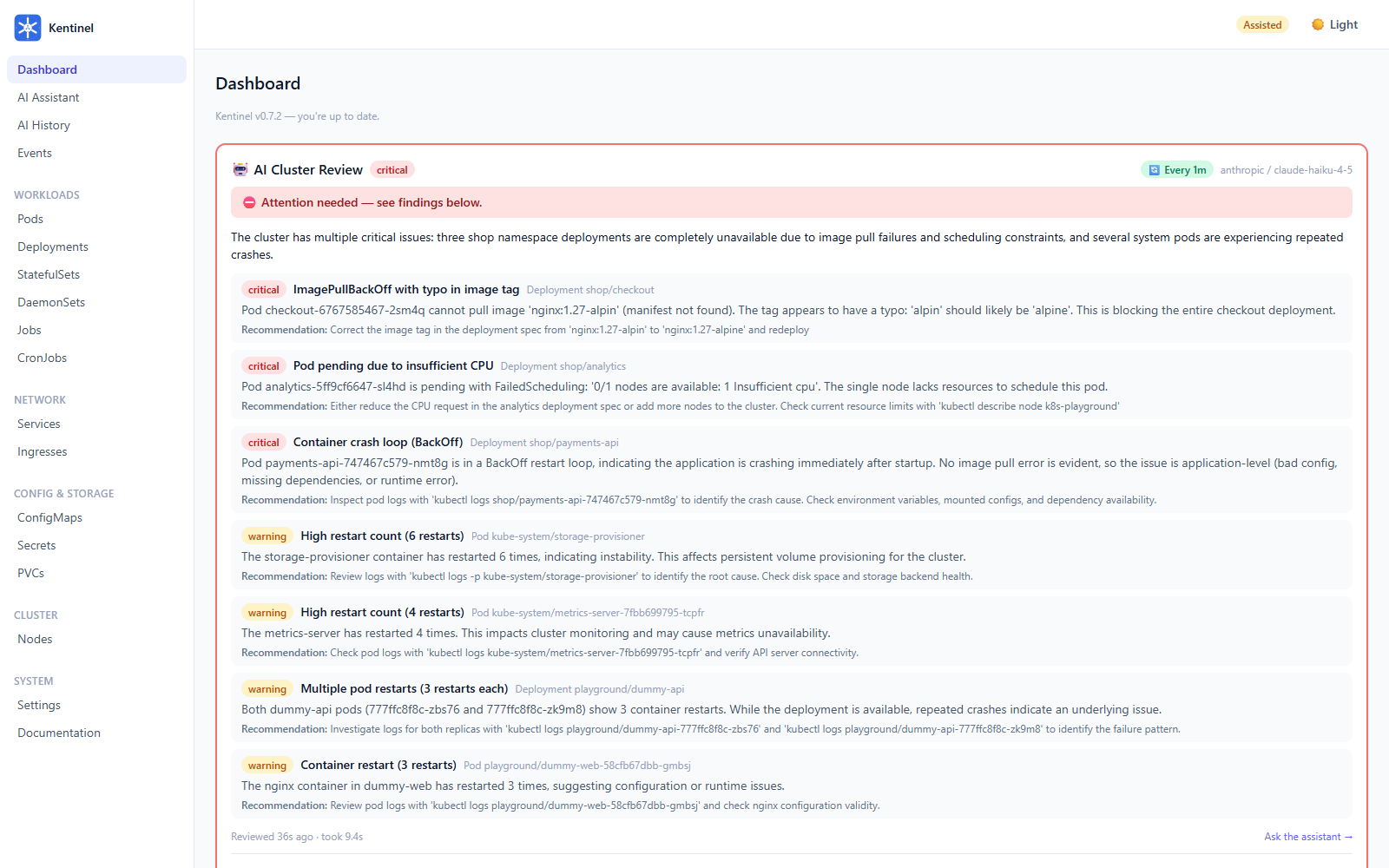Viewport: 1389px width, 868px height.
Task: Click the Kentinel logo icon
Action: click(x=28, y=28)
